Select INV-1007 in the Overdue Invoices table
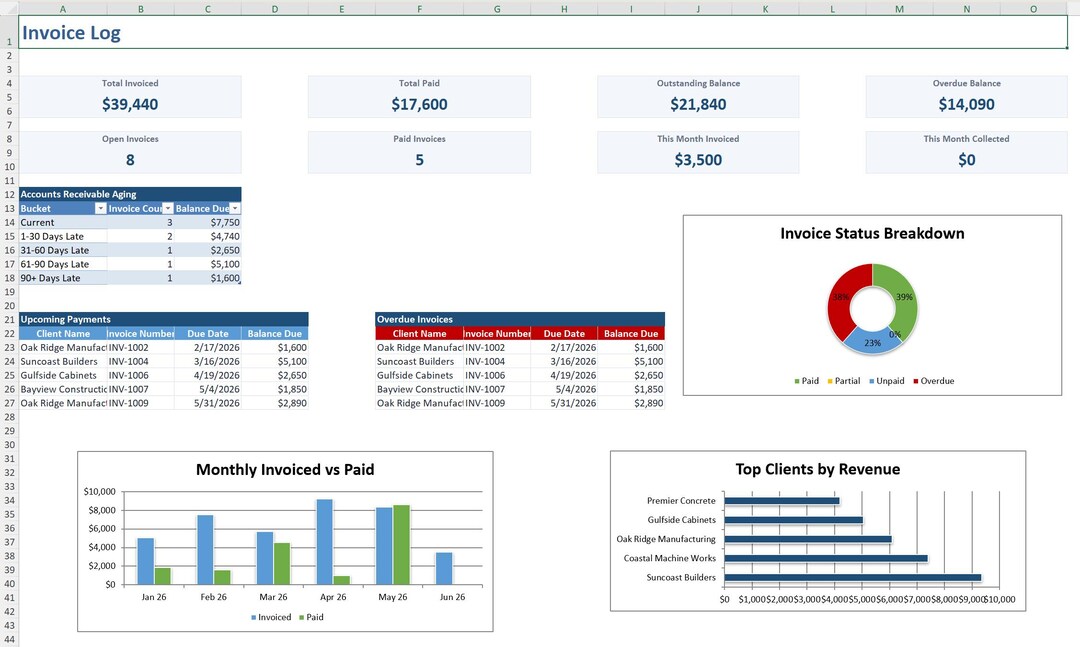Image resolution: width=1080 pixels, height=647 pixels. pyautogui.click(x=497, y=389)
